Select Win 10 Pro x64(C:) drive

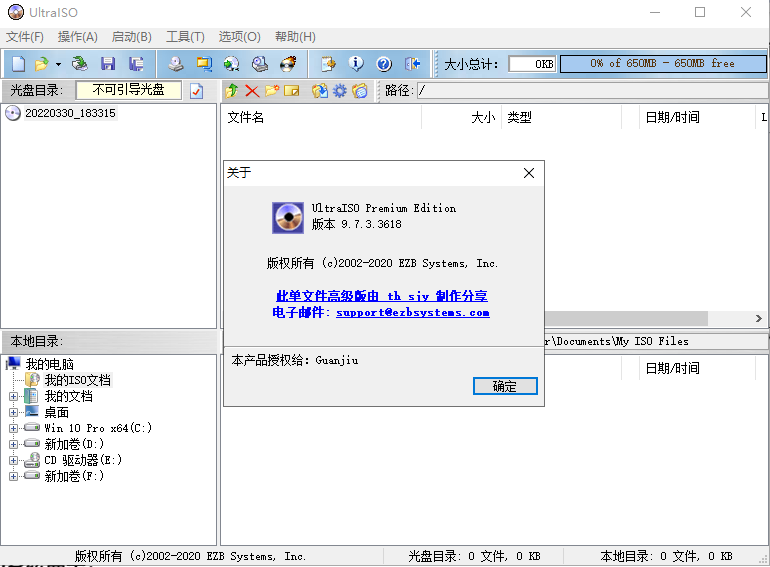tap(98, 428)
